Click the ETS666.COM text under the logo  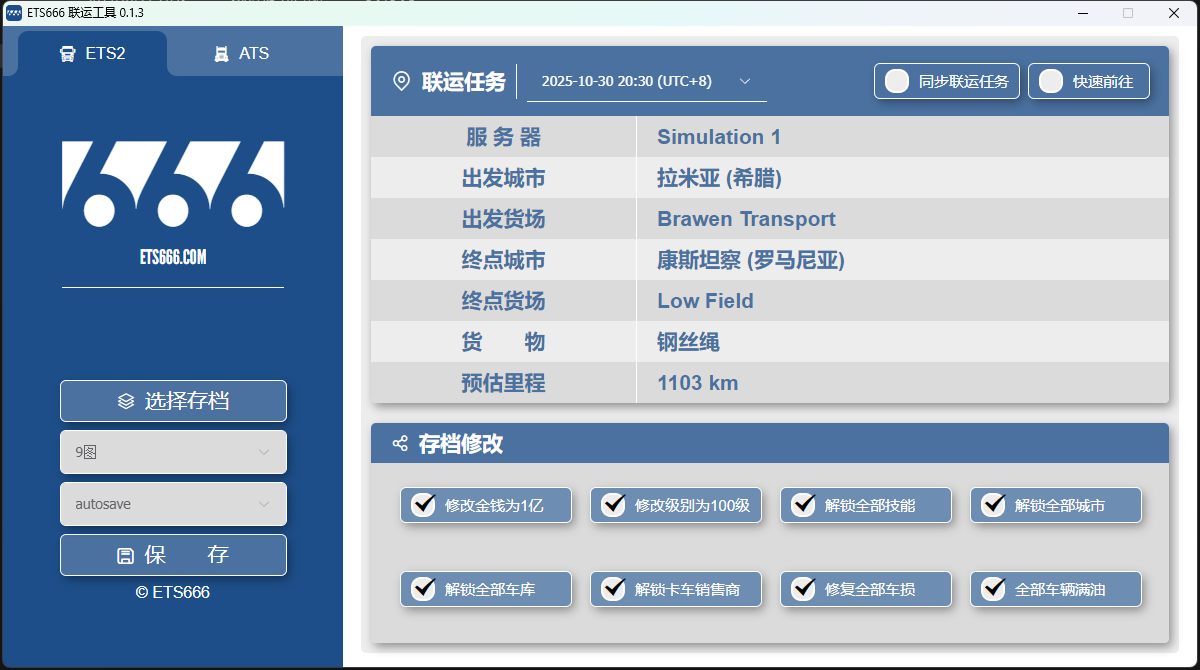173,257
